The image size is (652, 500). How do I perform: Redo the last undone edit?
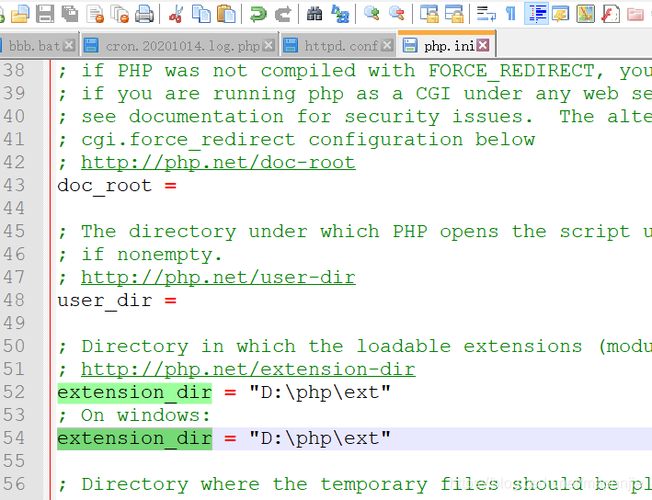(283, 14)
